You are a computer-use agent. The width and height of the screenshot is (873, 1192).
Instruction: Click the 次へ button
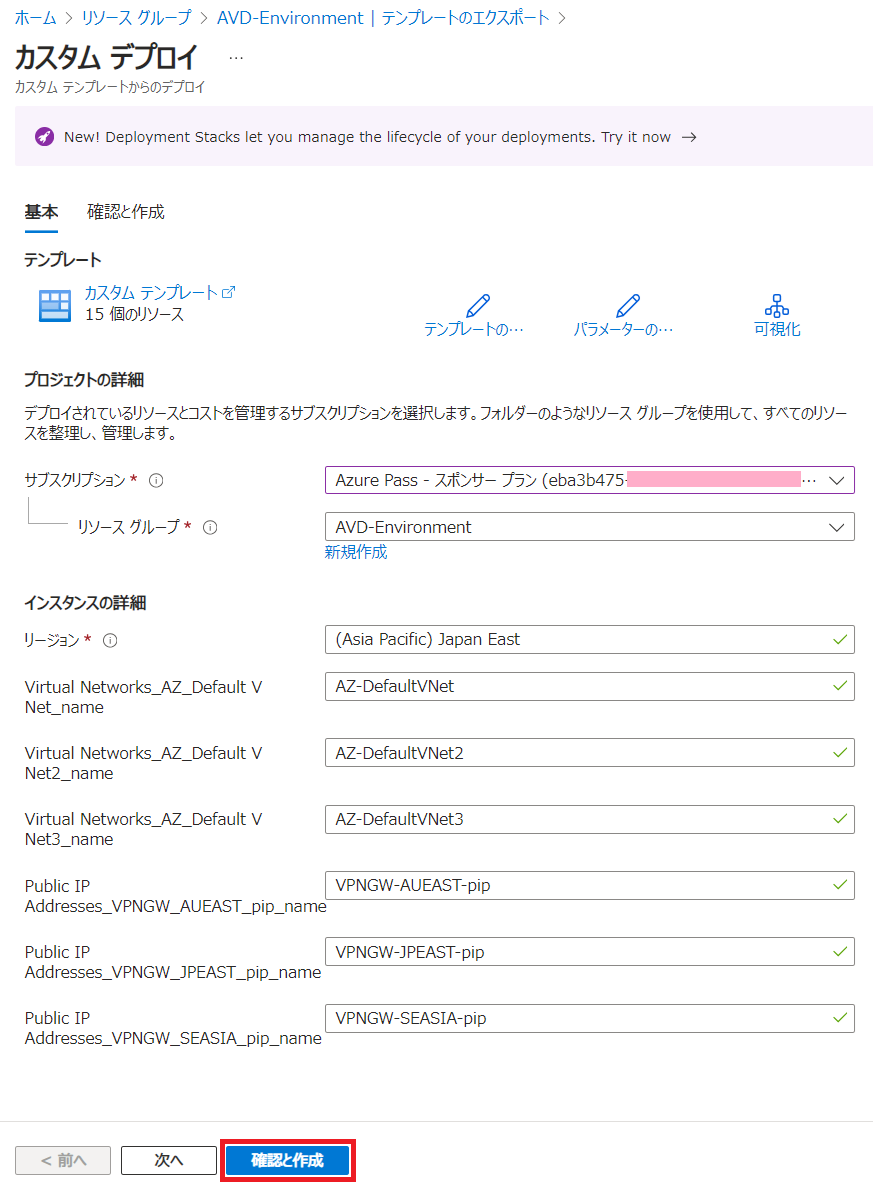[169, 1160]
